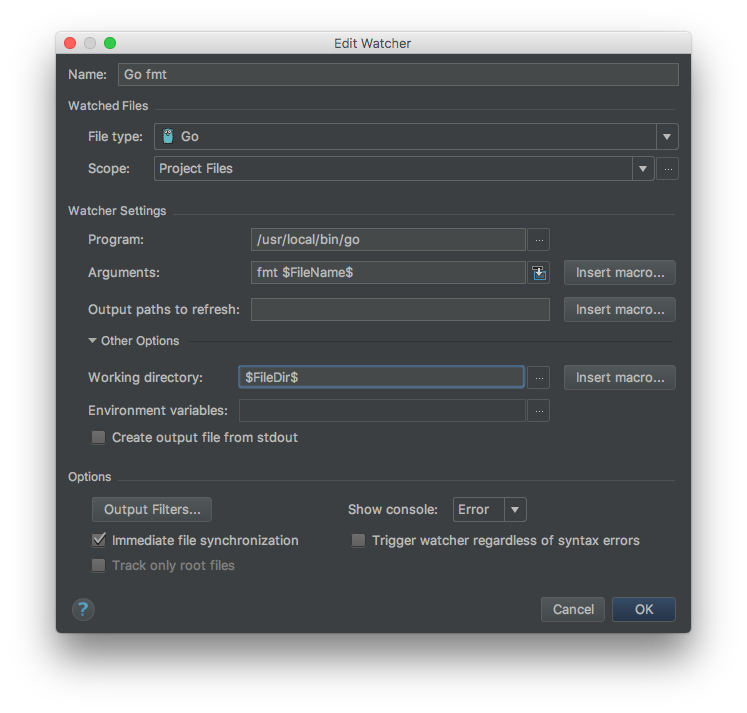Browse working directory with ellipsis button
This screenshot has height=713, width=747.
539,378
